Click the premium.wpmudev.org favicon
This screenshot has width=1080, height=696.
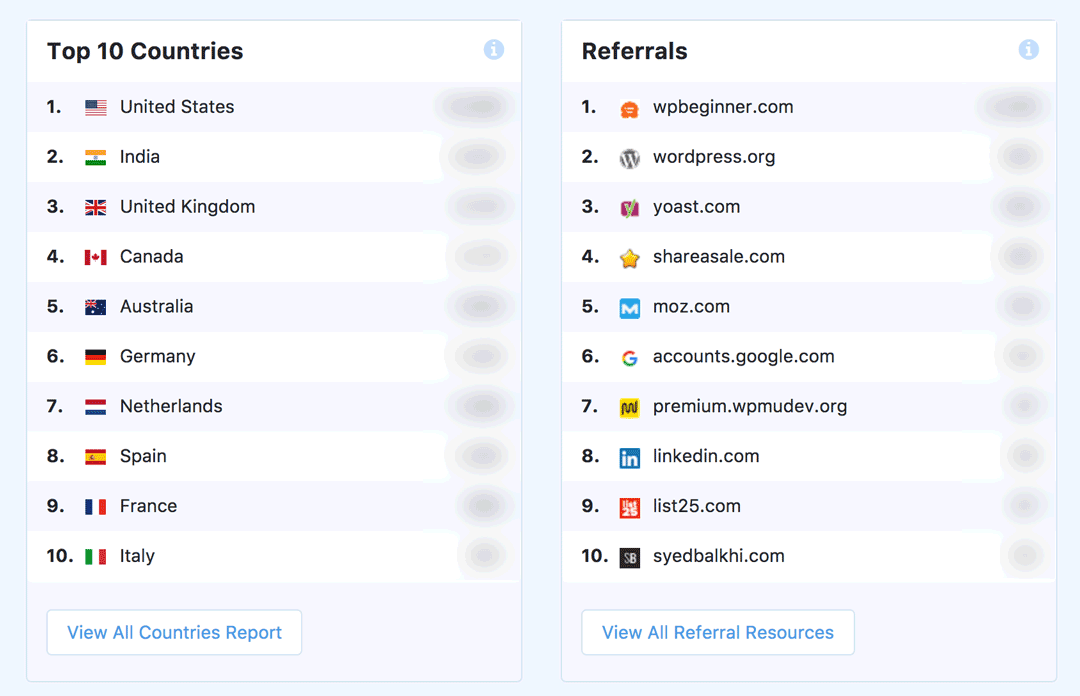point(630,408)
